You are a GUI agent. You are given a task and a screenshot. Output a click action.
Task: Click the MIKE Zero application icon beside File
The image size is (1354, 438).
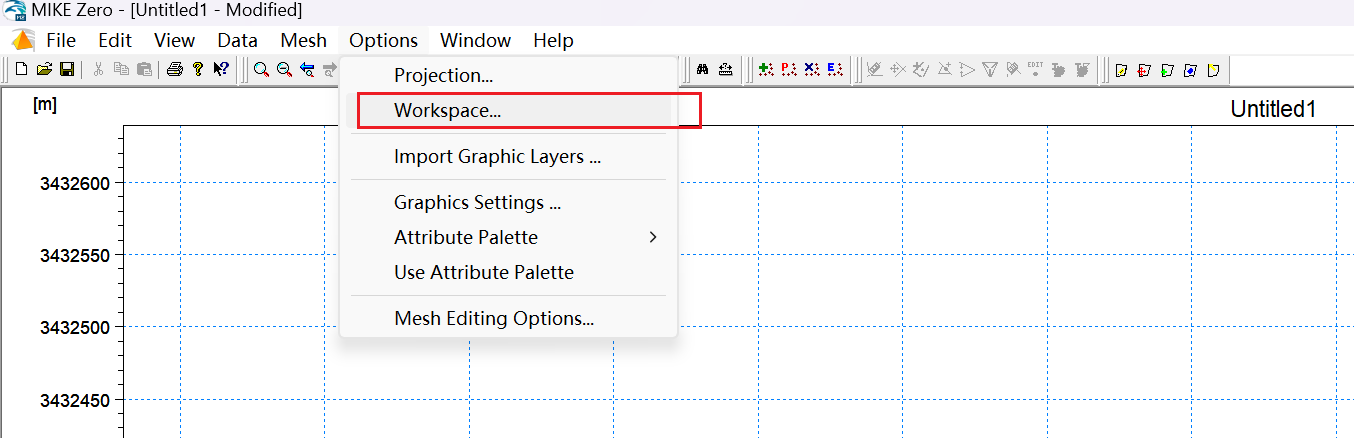21,40
